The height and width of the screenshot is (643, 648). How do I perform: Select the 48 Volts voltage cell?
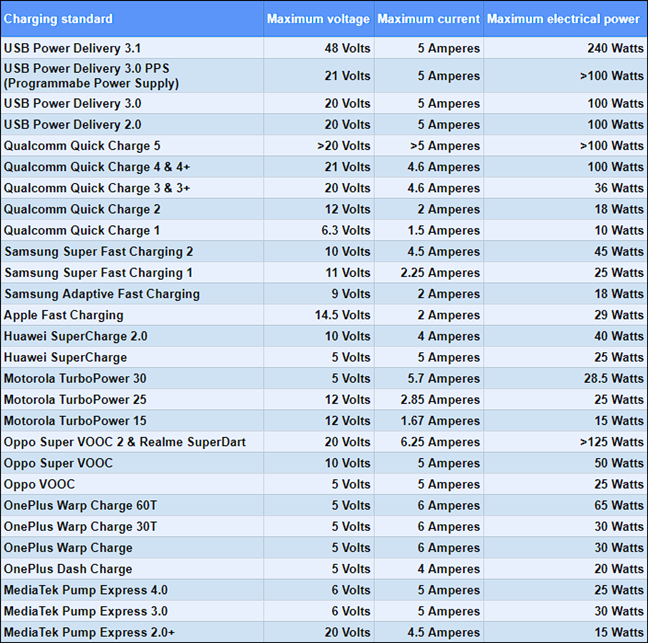tap(341, 48)
